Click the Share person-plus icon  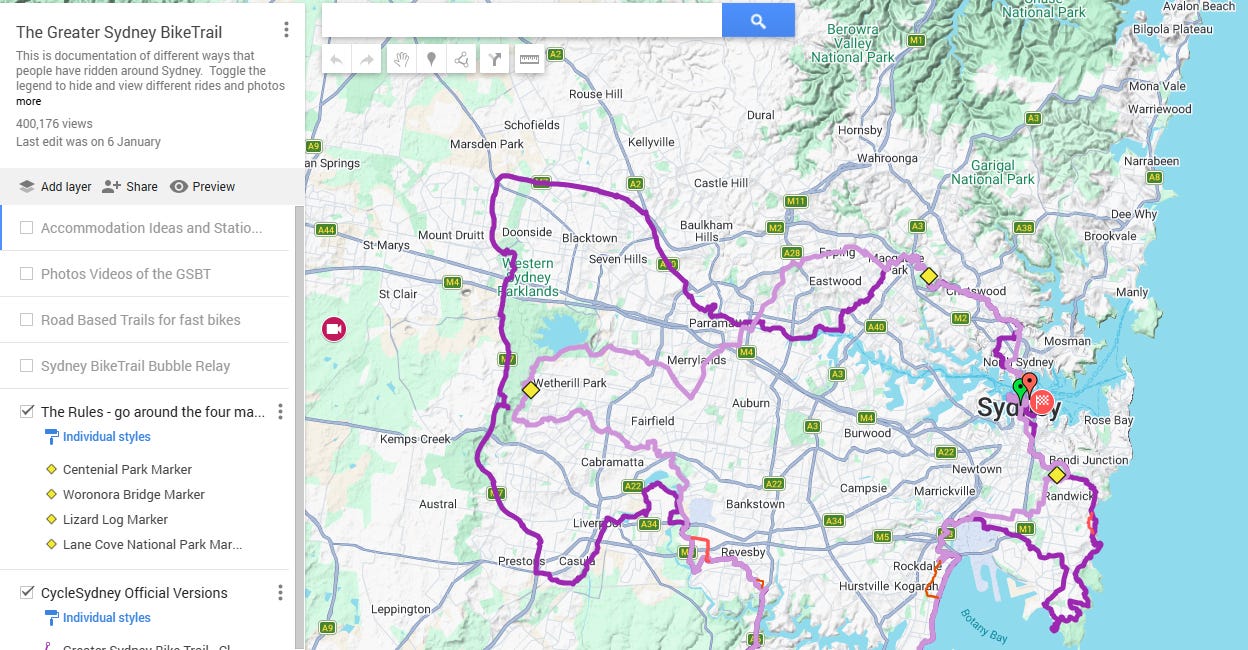[111, 186]
